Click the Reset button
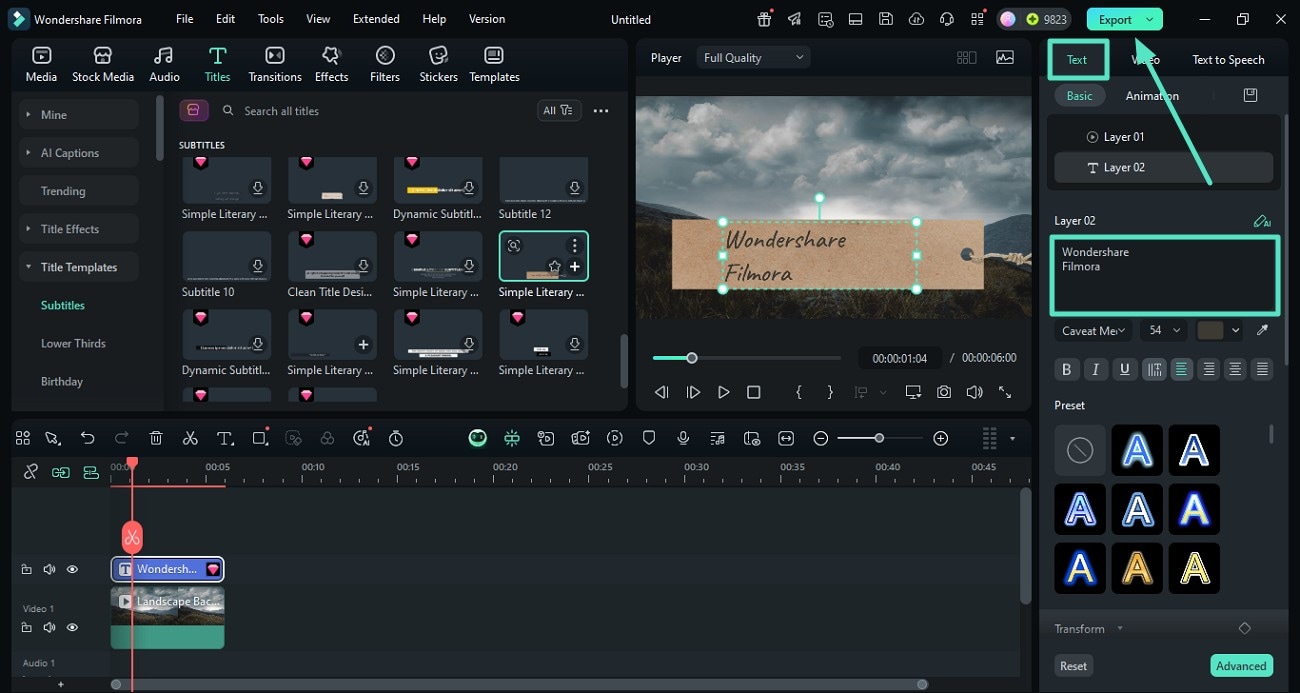 (x=1074, y=666)
